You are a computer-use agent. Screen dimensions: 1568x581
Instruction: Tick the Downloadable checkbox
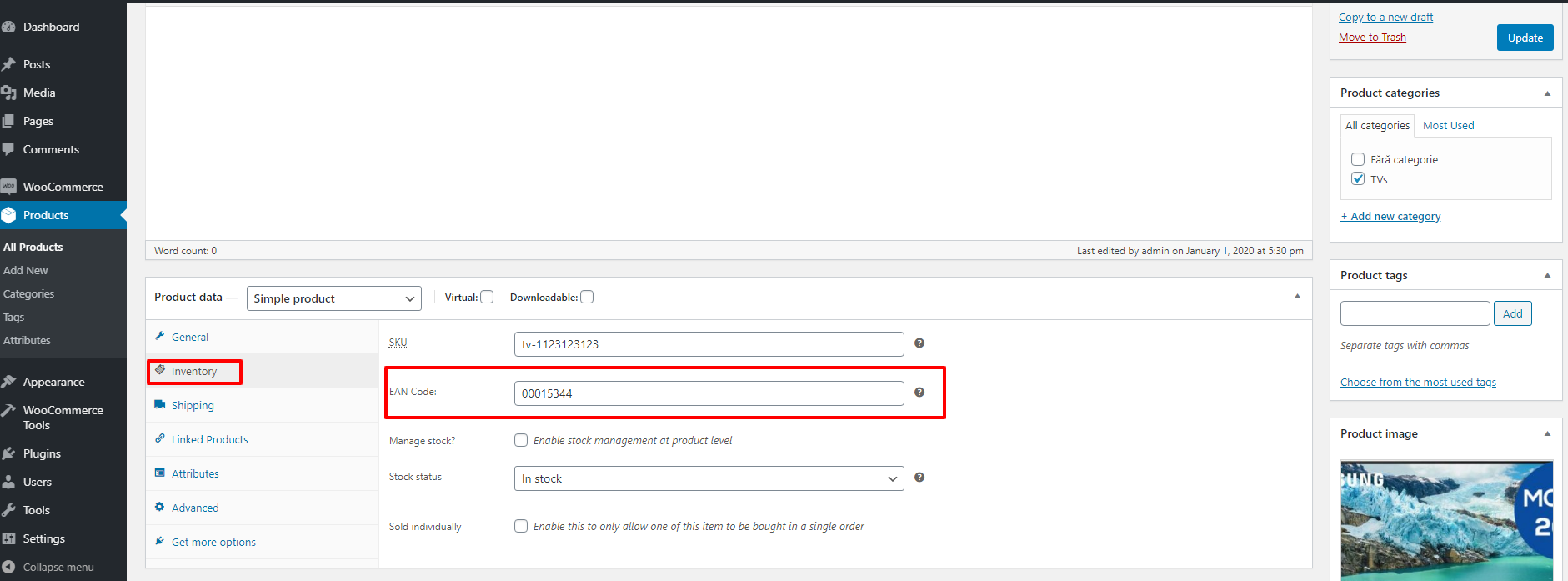coord(587,297)
